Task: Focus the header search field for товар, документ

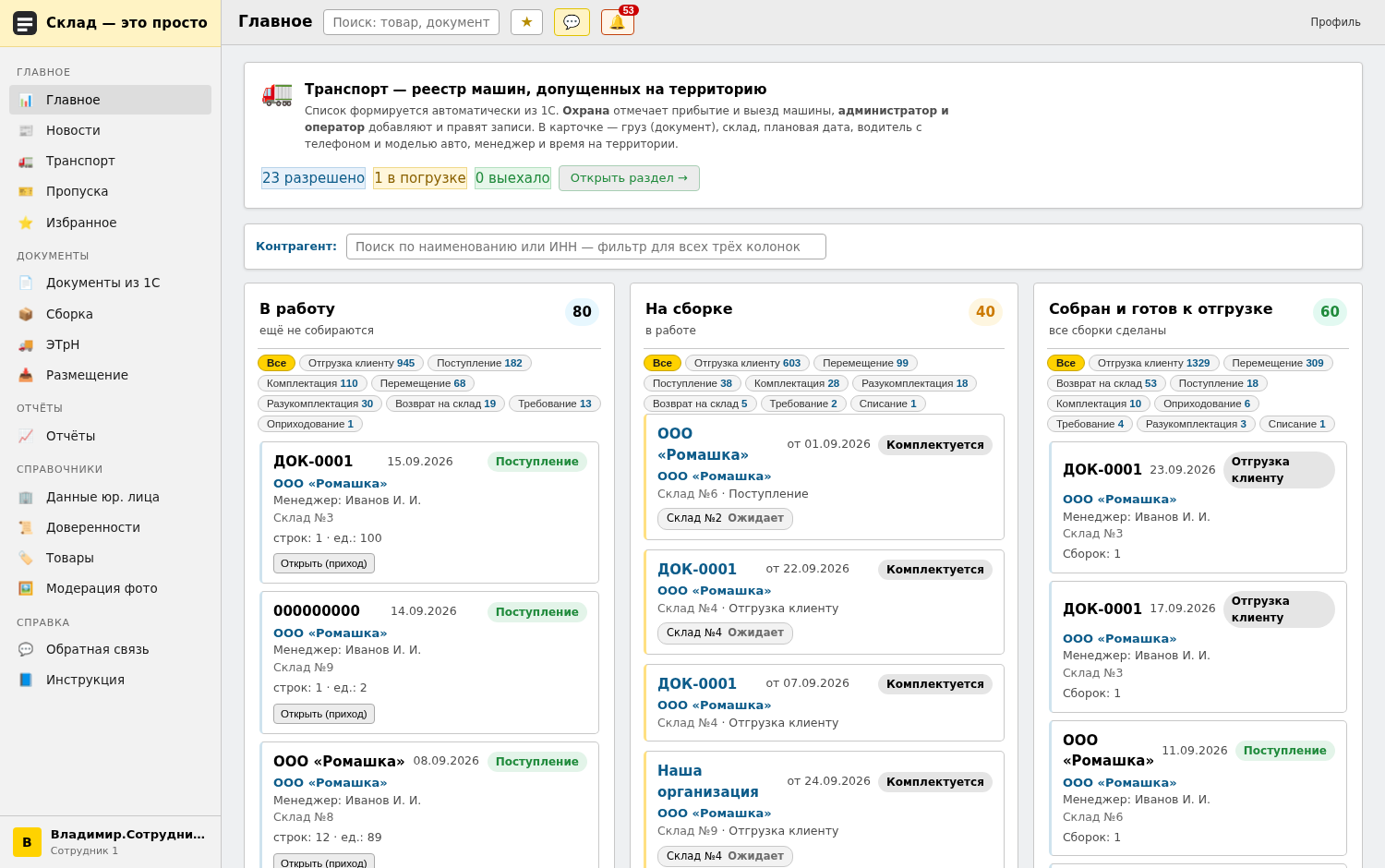Action: pyautogui.click(x=411, y=22)
